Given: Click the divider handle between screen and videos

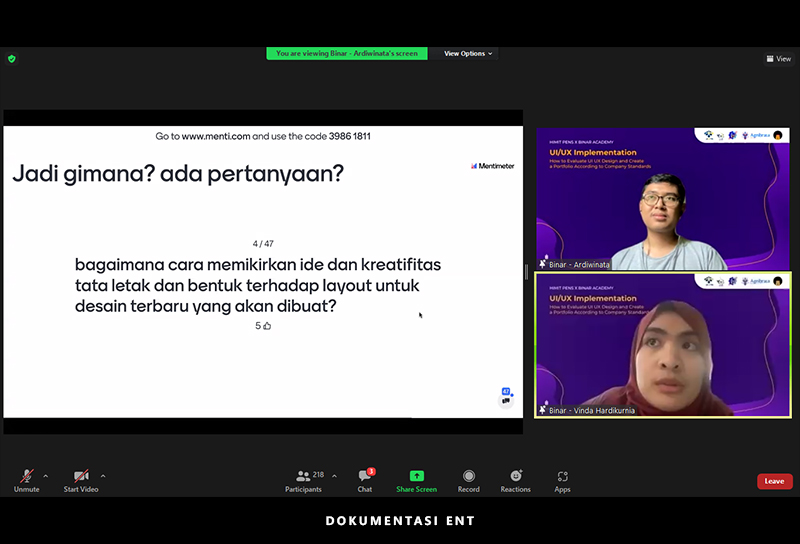Looking at the screenshot, I should pos(527,272).
